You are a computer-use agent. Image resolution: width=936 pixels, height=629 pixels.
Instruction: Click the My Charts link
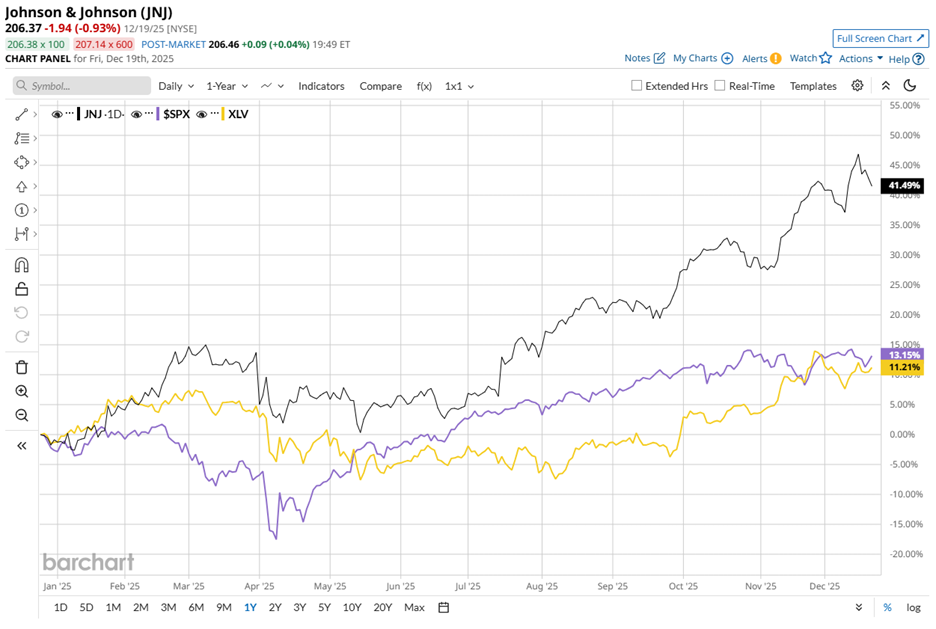tap(702, 59)
